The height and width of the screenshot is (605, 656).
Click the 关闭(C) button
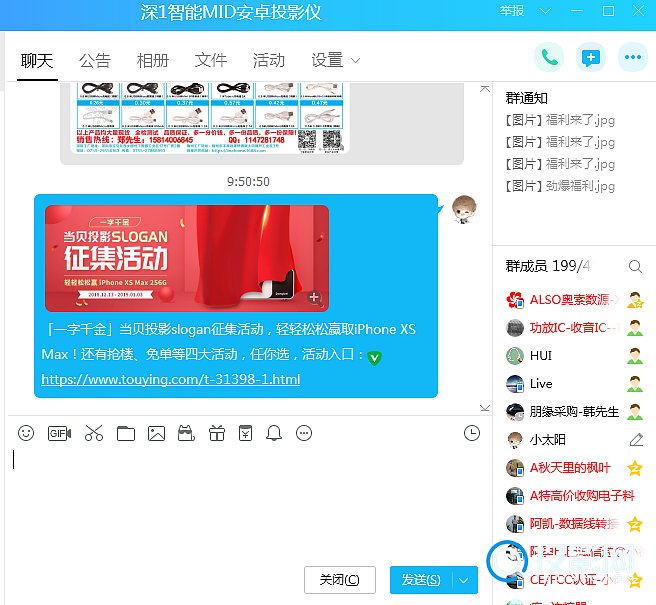[340, 580]
